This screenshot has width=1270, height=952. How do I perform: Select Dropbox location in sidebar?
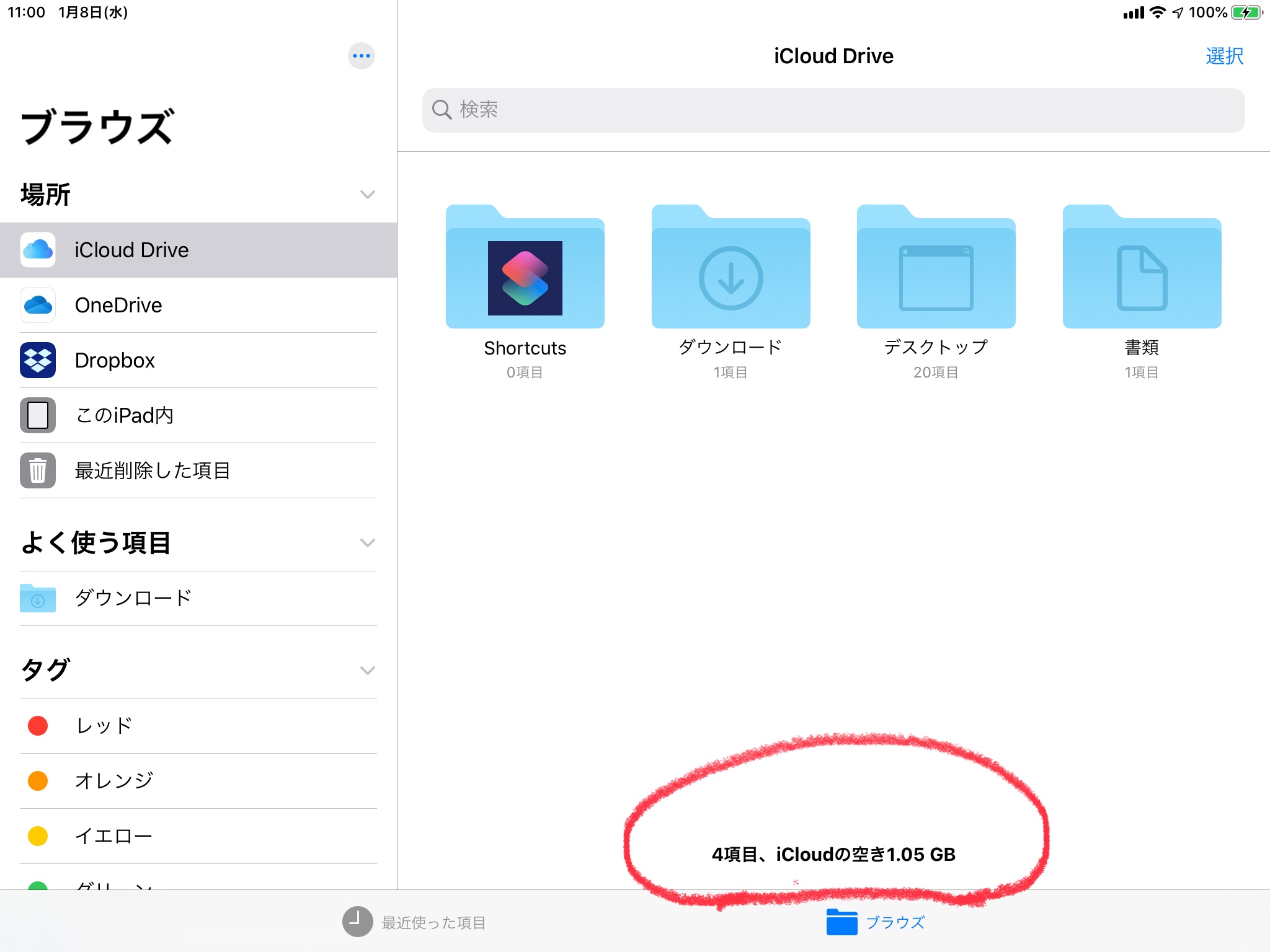click(x=115, y=360)
